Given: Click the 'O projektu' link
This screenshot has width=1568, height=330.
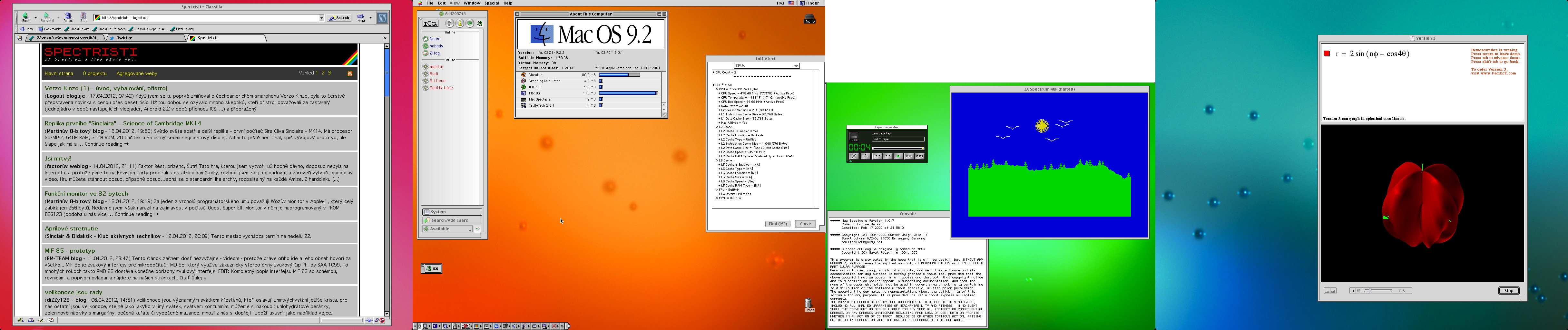Looking at the screenshot, I should [94, 74].
